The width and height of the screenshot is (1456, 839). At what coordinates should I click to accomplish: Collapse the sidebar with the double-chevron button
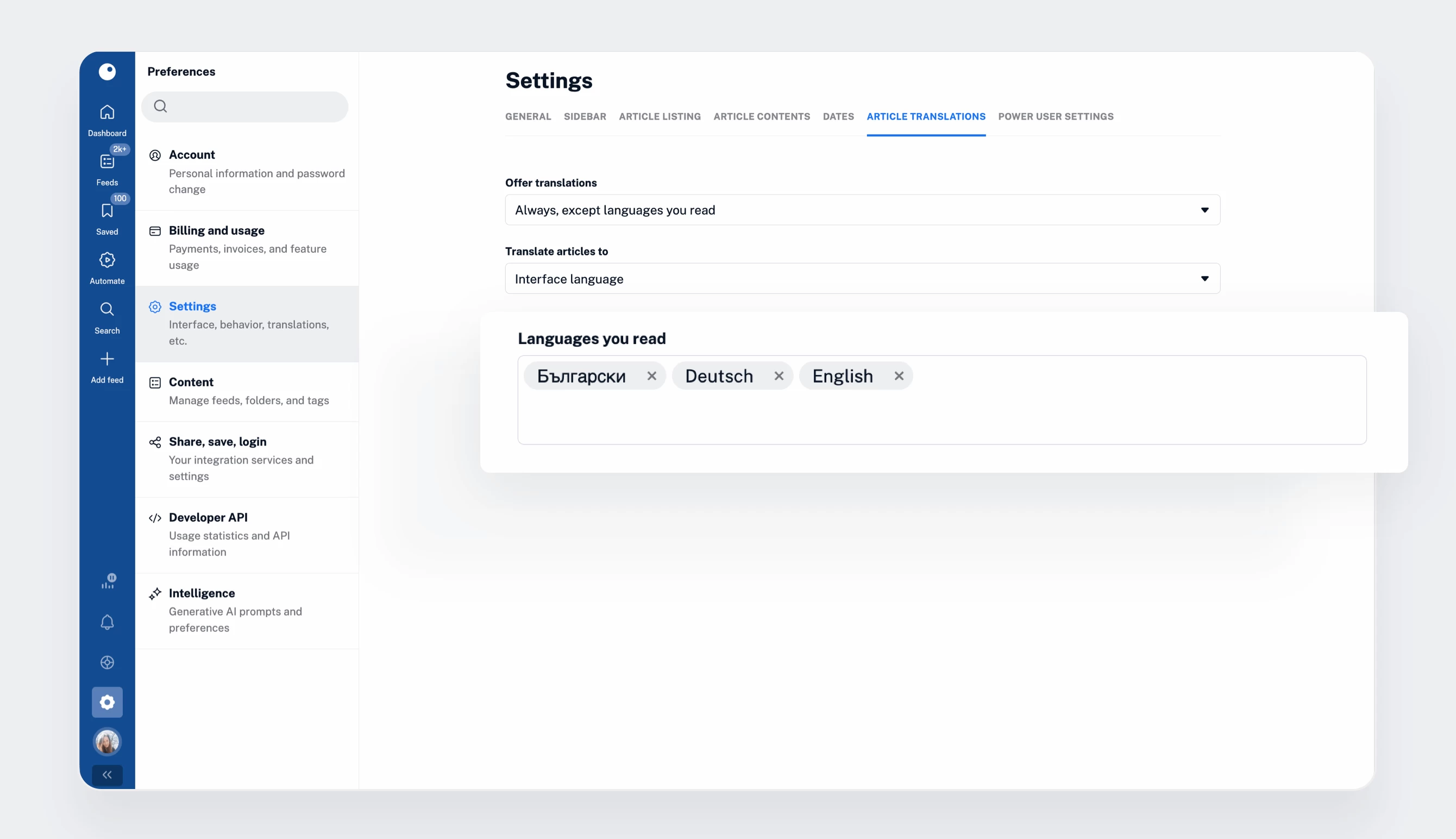107,775
